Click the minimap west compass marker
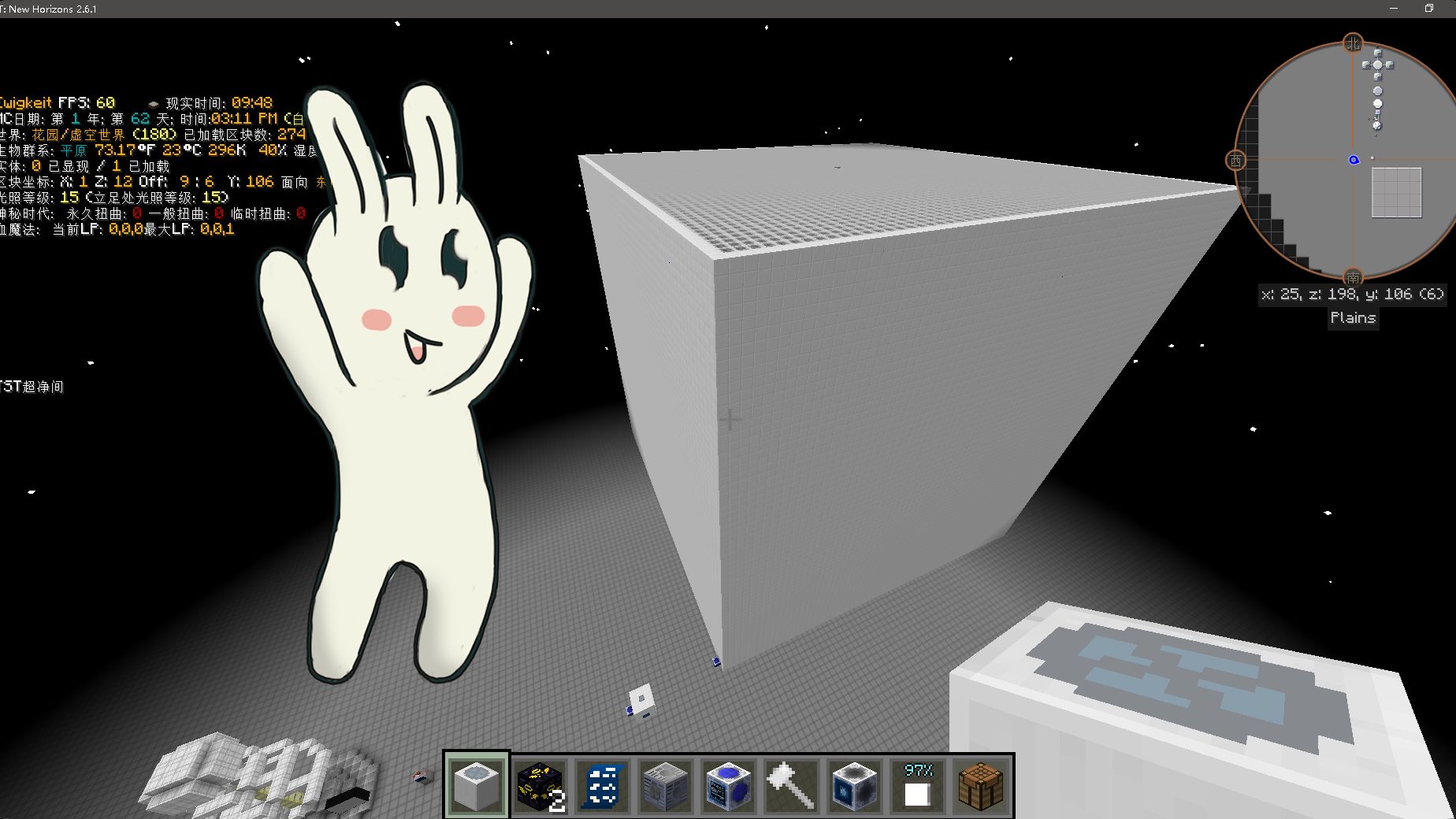Image resolution: width=1456 pixels, height=819 pixels. 1235,161
